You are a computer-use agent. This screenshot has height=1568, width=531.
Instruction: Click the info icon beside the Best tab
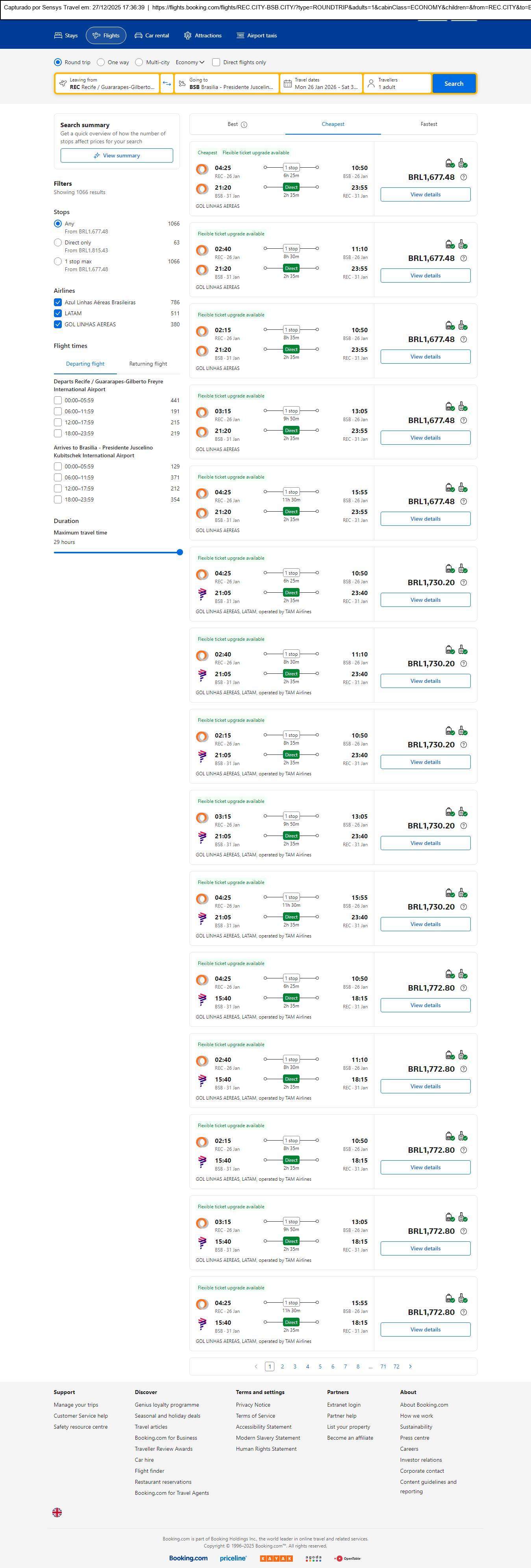[x=244, y=125]
